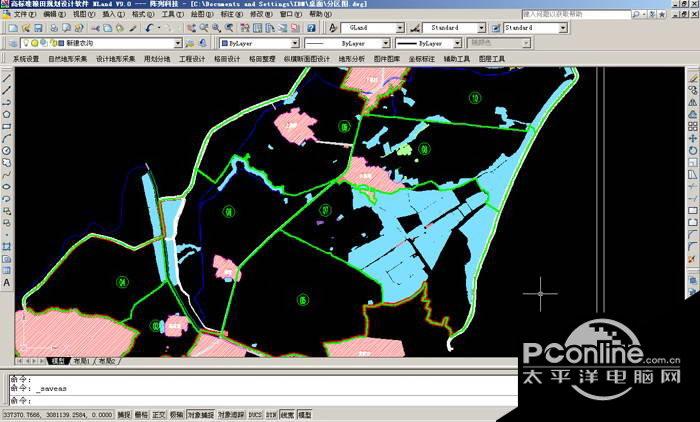Open the 视图(V) menu

[84, 14]
